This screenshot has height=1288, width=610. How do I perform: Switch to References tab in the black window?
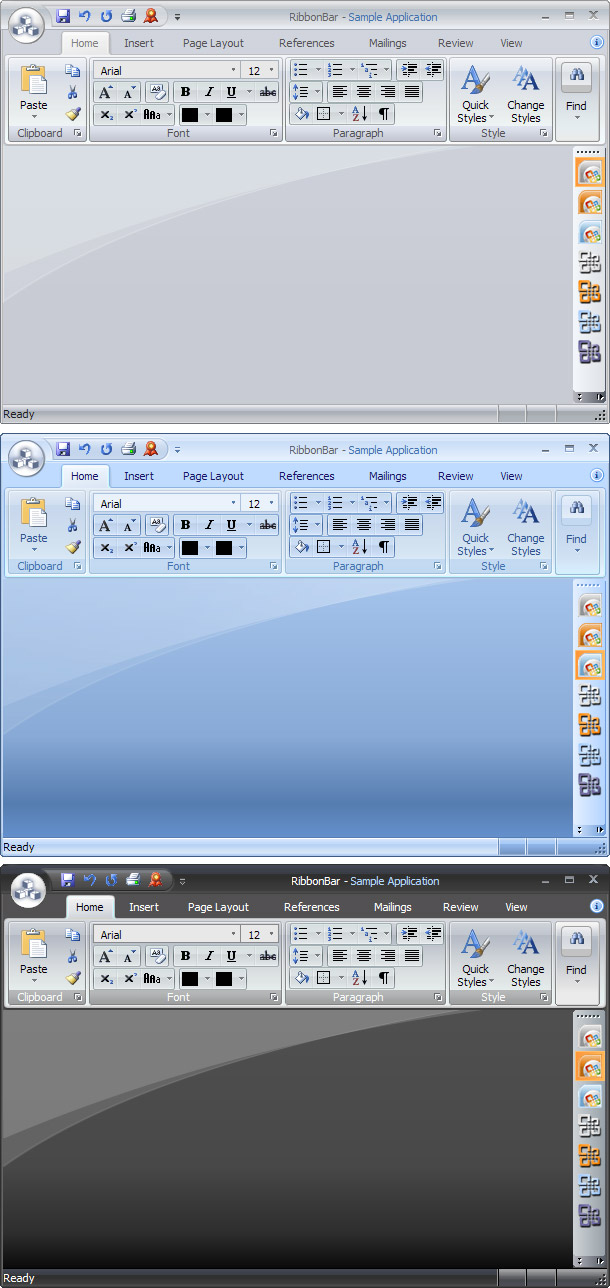[312, 907]
